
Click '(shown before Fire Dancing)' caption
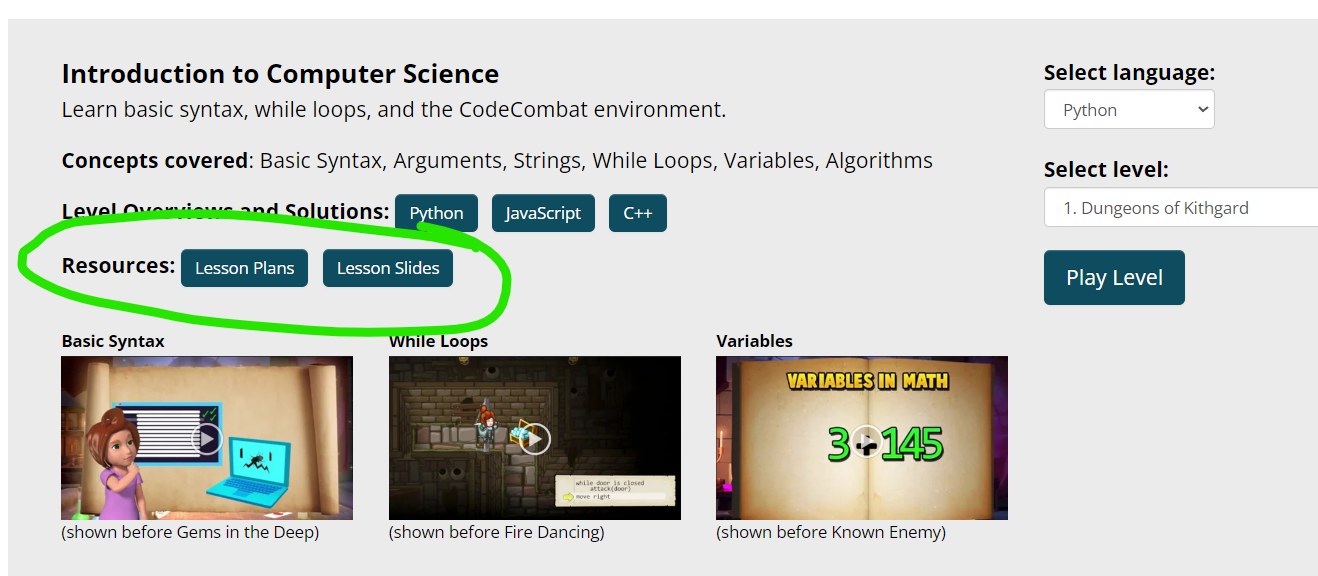(497, 532)
